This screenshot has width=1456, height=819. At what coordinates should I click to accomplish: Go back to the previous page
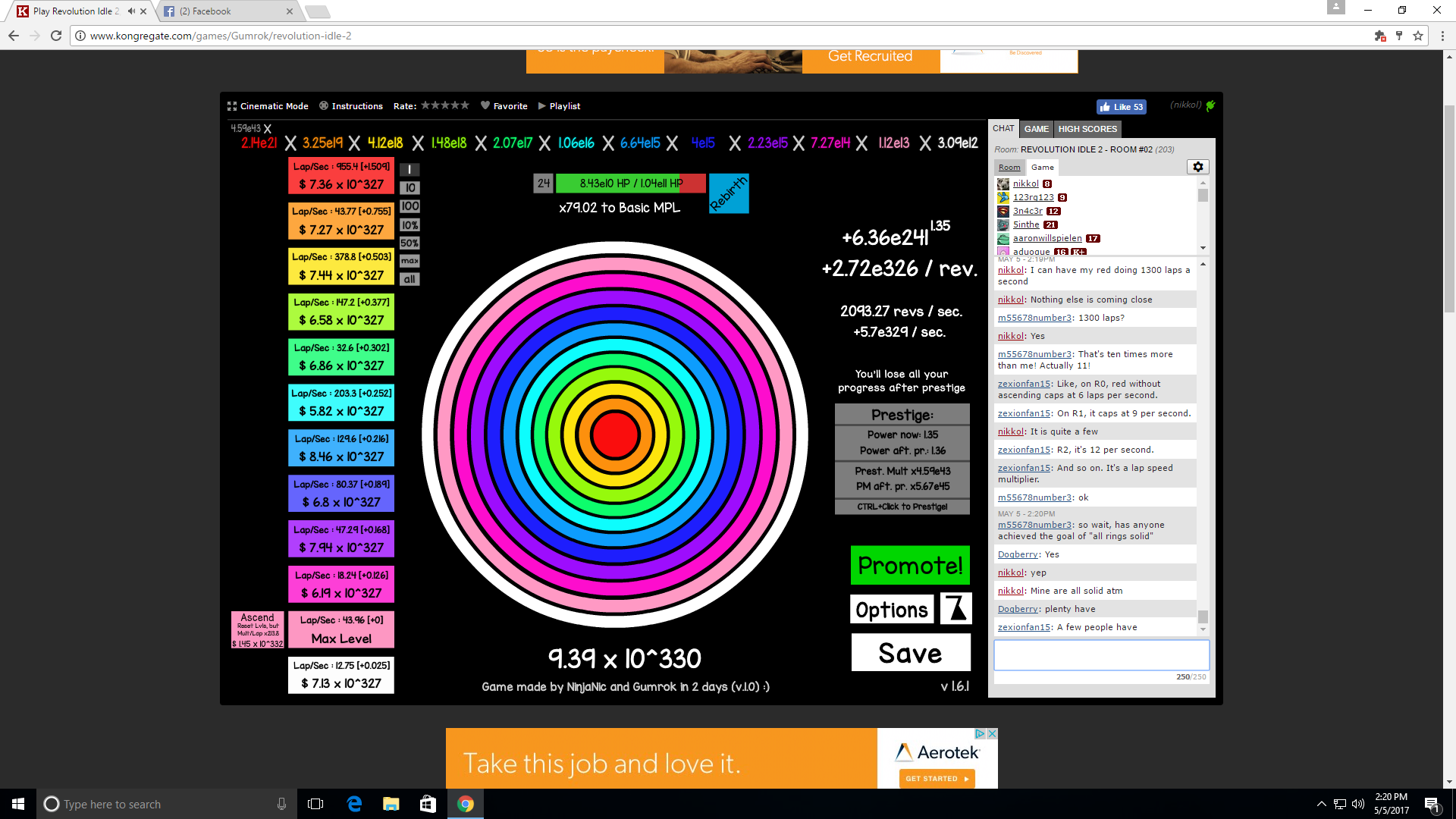click(x=14, y=36)
